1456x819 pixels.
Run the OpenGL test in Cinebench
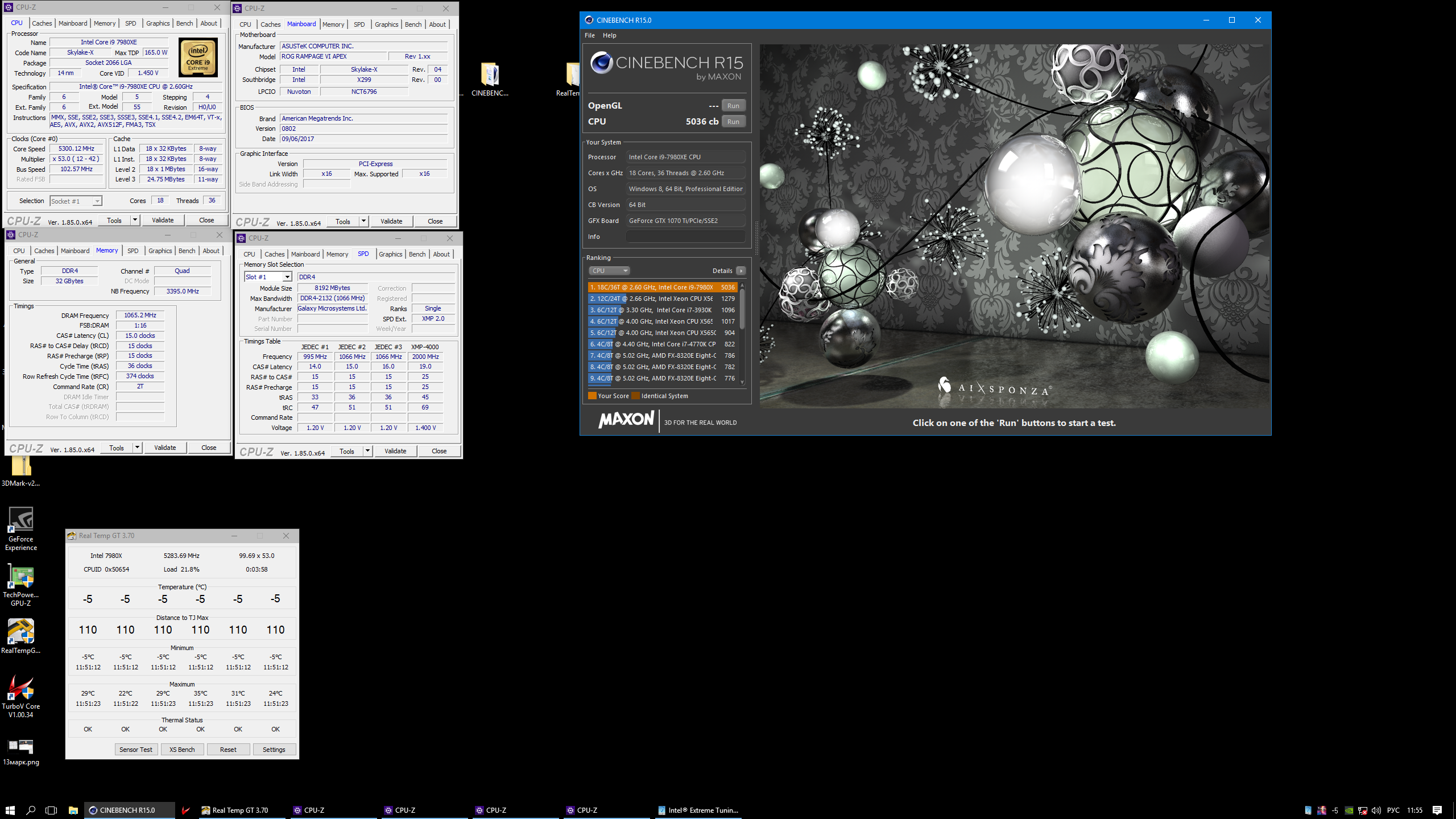click(x=733, y=106)
